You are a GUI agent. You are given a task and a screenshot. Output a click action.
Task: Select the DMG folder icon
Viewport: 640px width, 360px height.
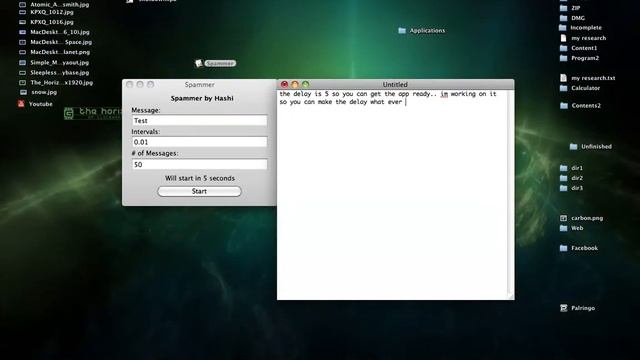point(564,18)
